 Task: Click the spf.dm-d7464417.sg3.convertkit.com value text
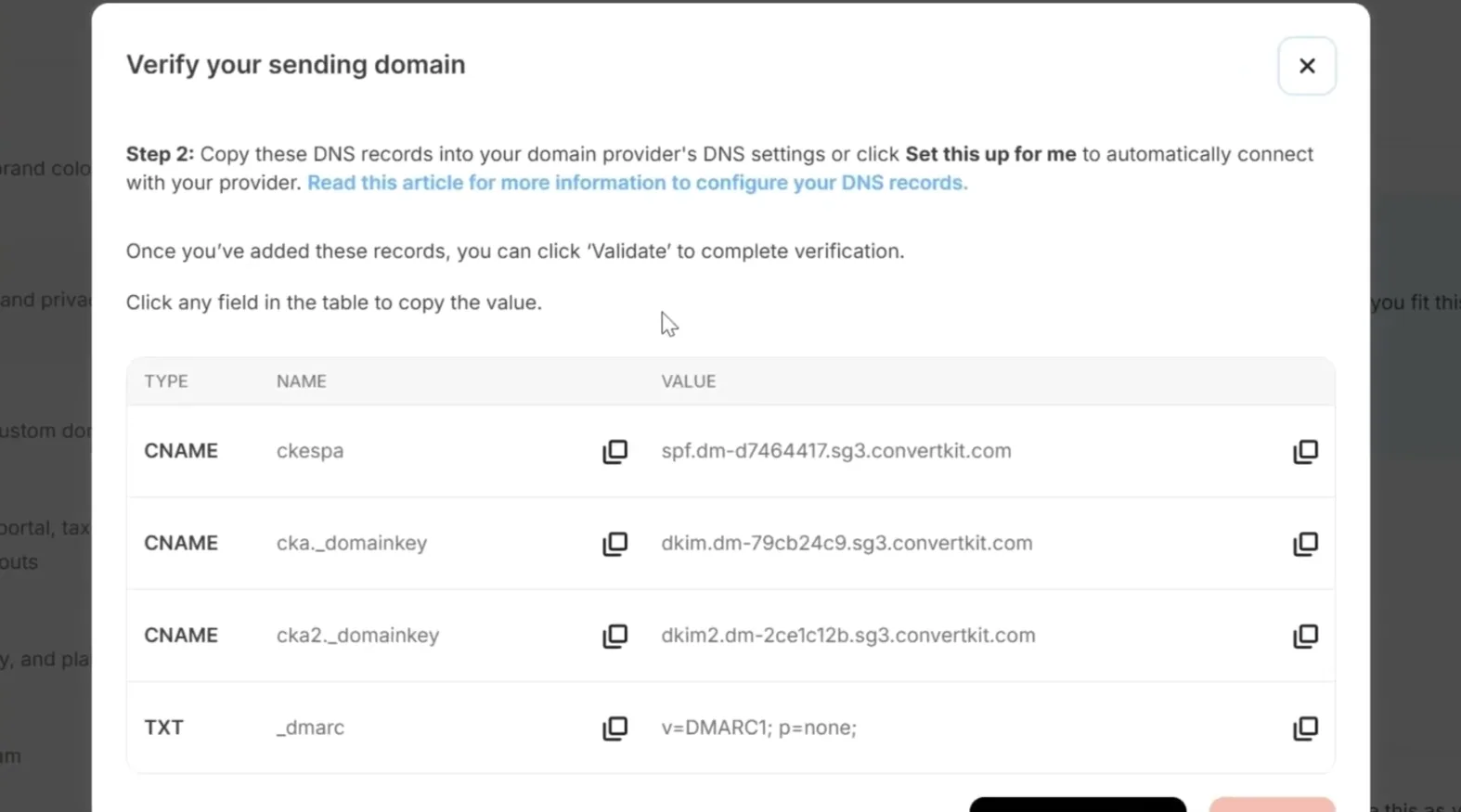point(836,451)
